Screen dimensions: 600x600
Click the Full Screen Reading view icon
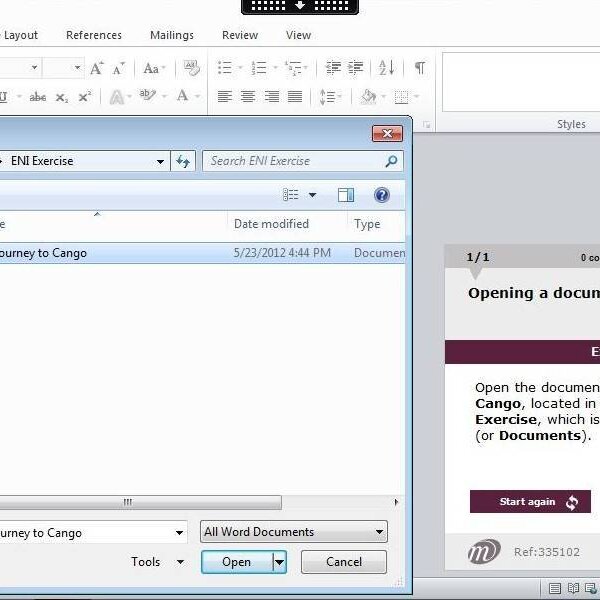[573, 588]
